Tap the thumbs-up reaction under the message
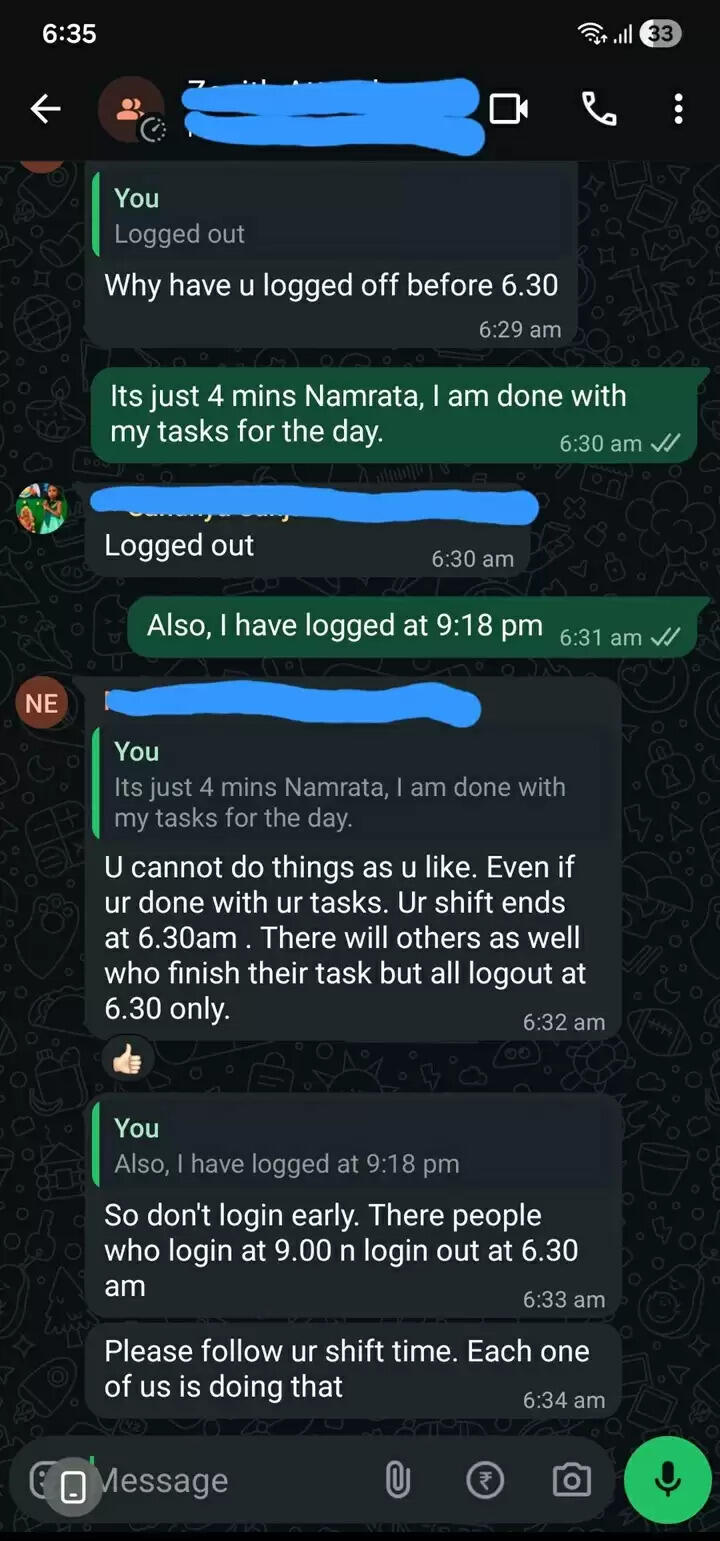Screen dimensions: 720x1541 128,1059
